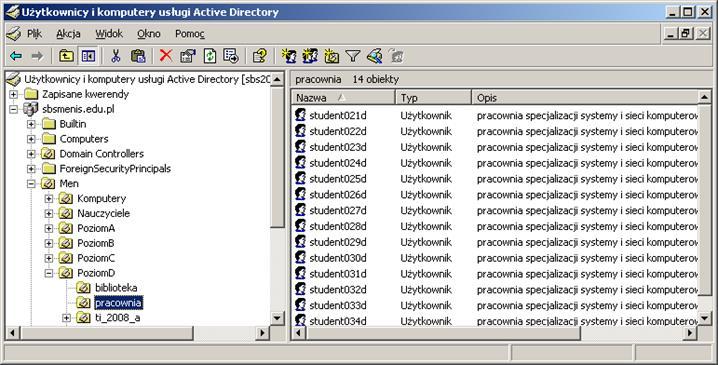The image size is (718, 365).
Task: Click the Create new user icon
Action: pyautogui.click(x=288, y=56)
